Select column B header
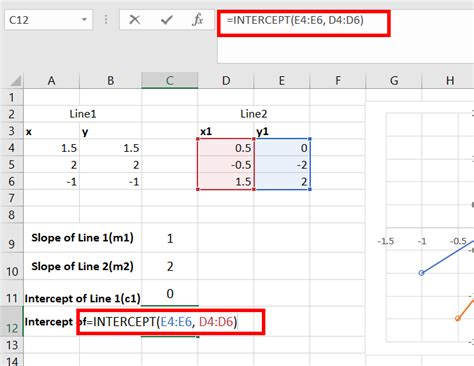Image resolution: width=474 pixels, height=366 pixels. click(110, 81)
